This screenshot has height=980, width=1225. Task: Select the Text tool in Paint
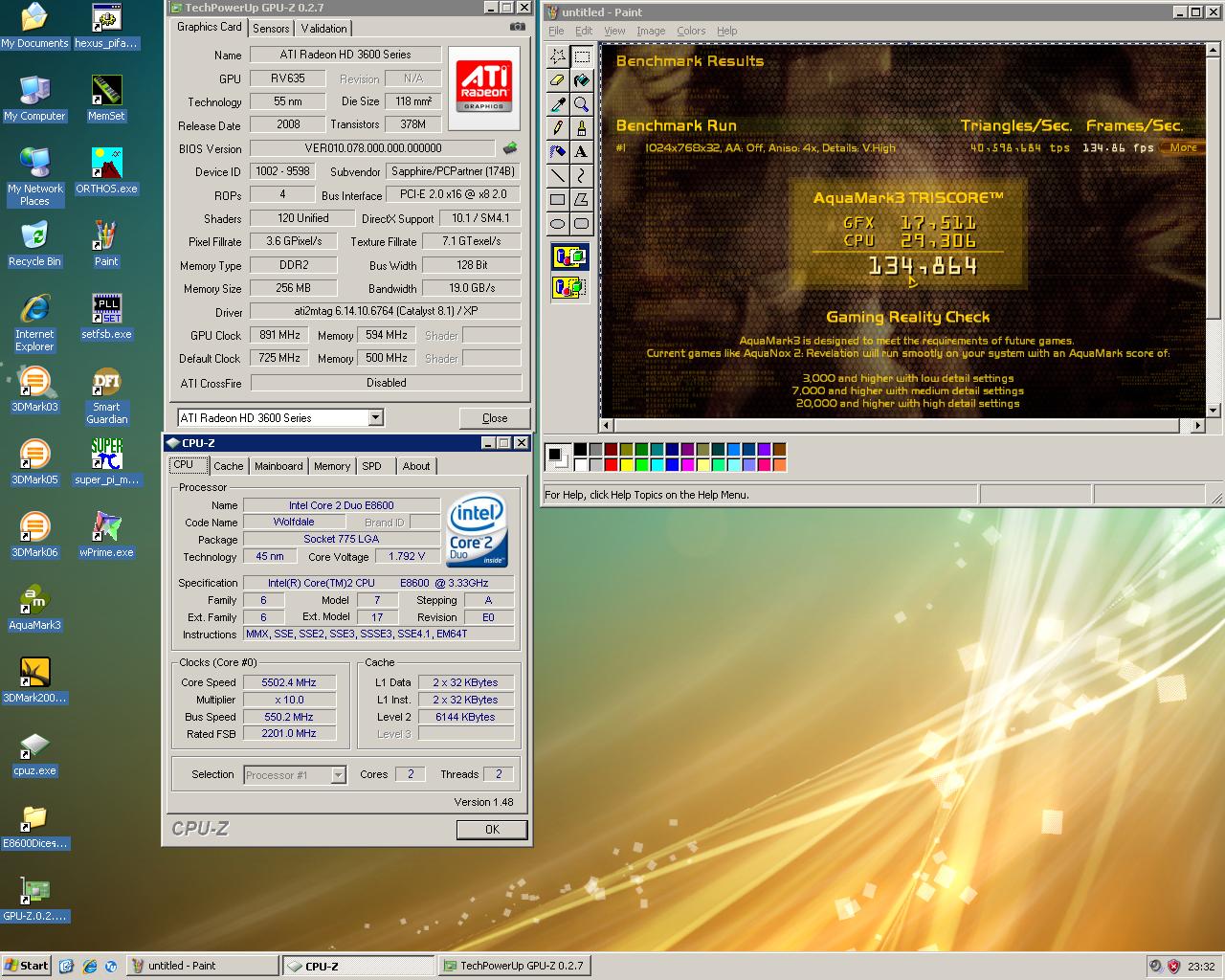point(582,152)
